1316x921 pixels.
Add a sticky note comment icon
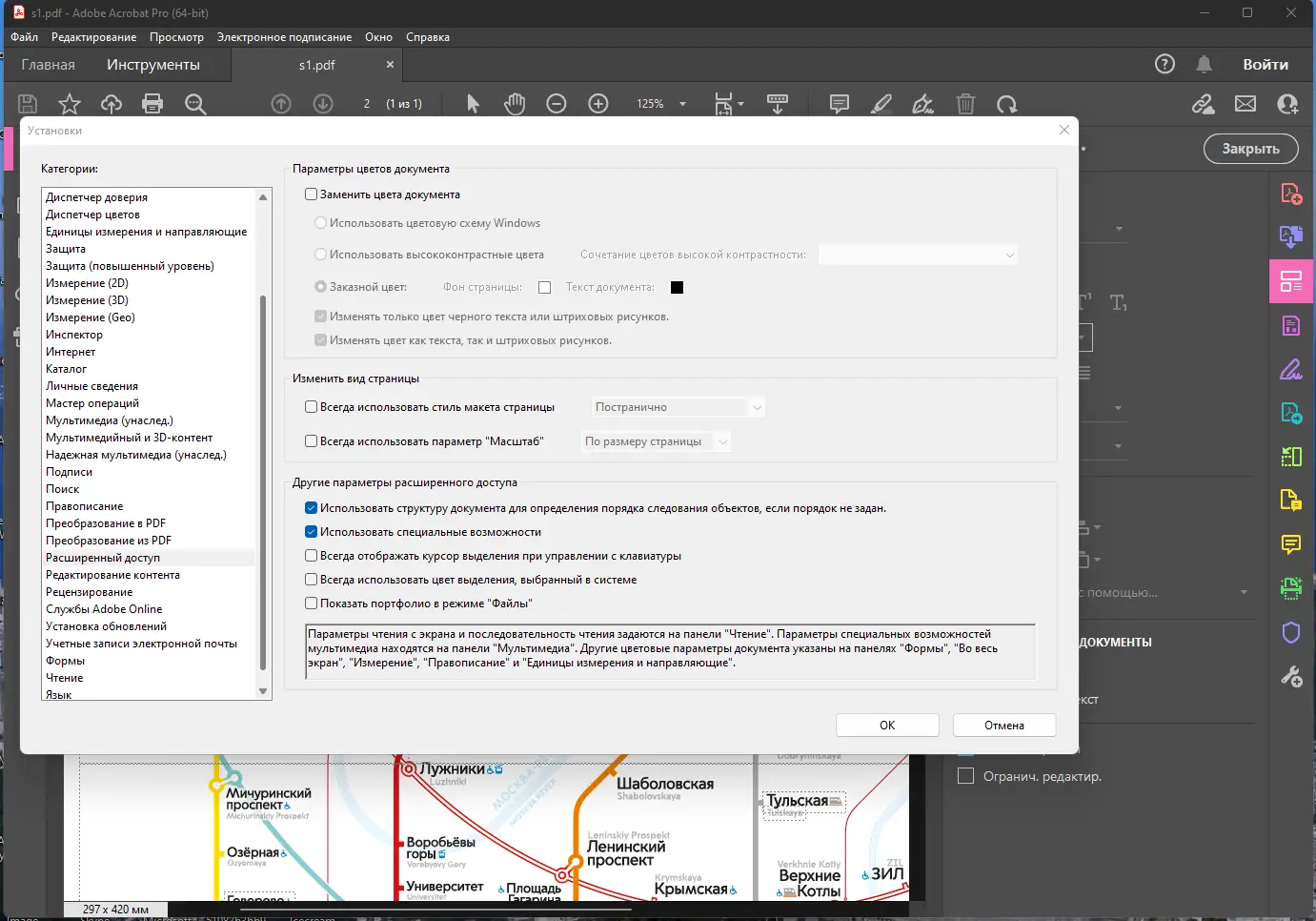coord(840,104)
